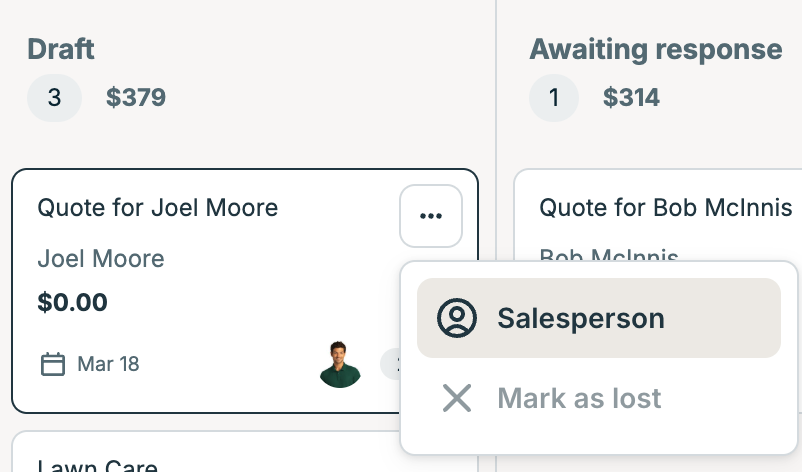Click the partially hidden badge beside the avatar
Image resolution: width=802 pixels, height=472 pixels.
click(390, 364)
